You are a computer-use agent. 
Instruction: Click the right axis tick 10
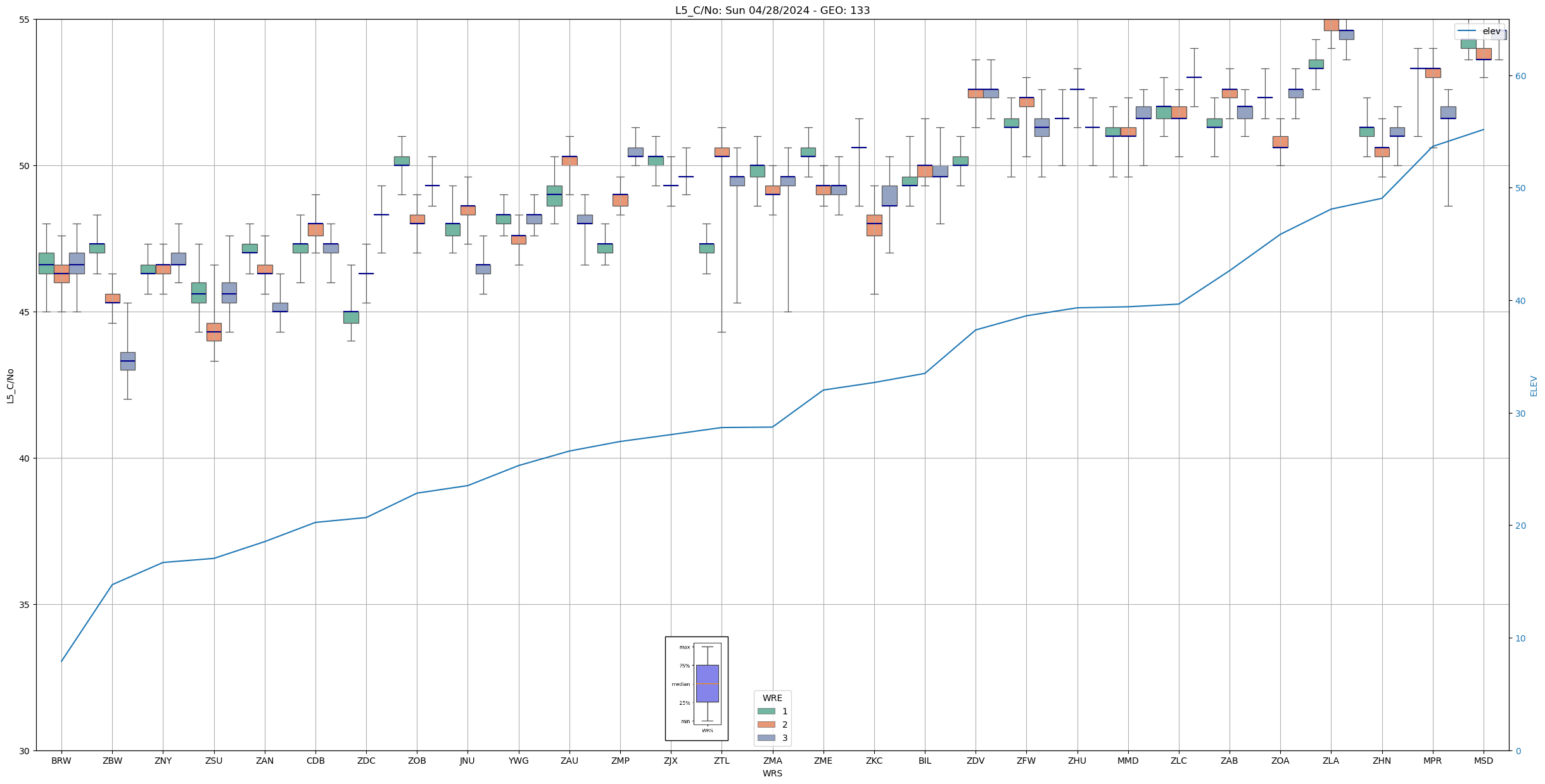click(1520, 638)
